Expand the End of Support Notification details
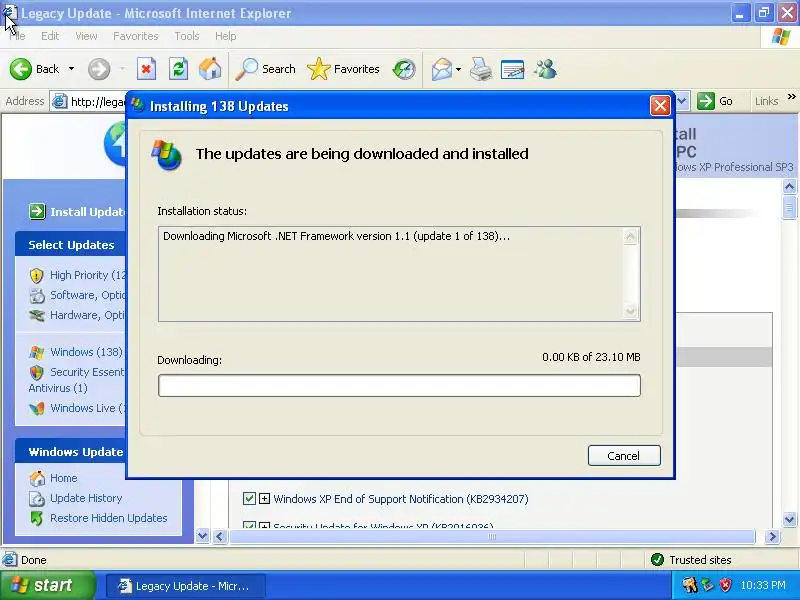 pos(264,498)
